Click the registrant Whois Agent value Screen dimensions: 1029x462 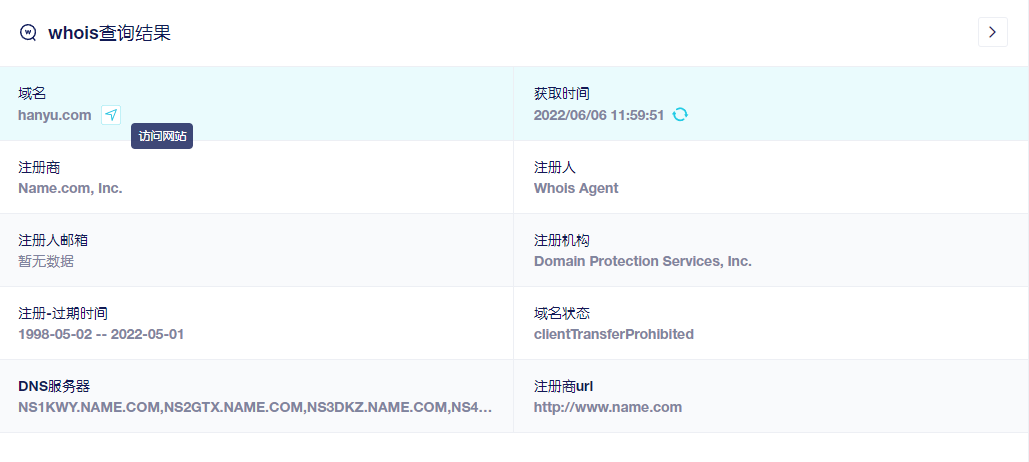[576, 188]
